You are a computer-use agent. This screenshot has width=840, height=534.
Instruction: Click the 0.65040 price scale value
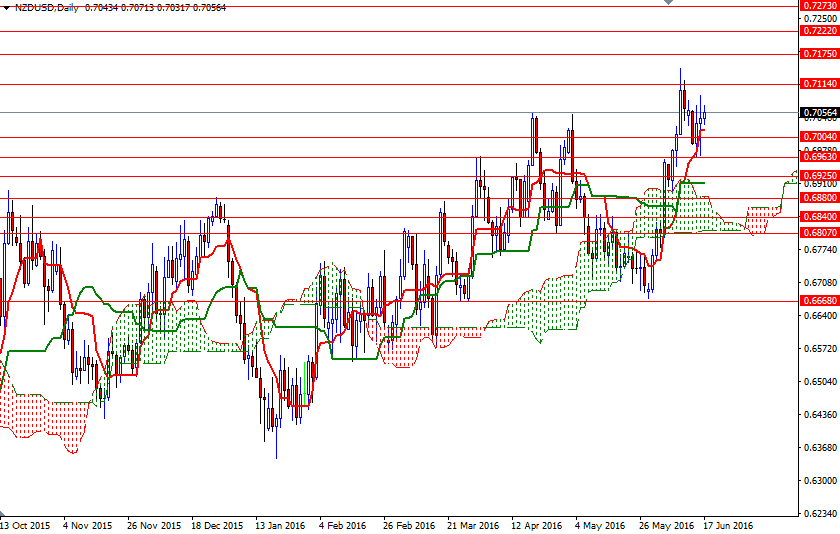click(821, 382)
